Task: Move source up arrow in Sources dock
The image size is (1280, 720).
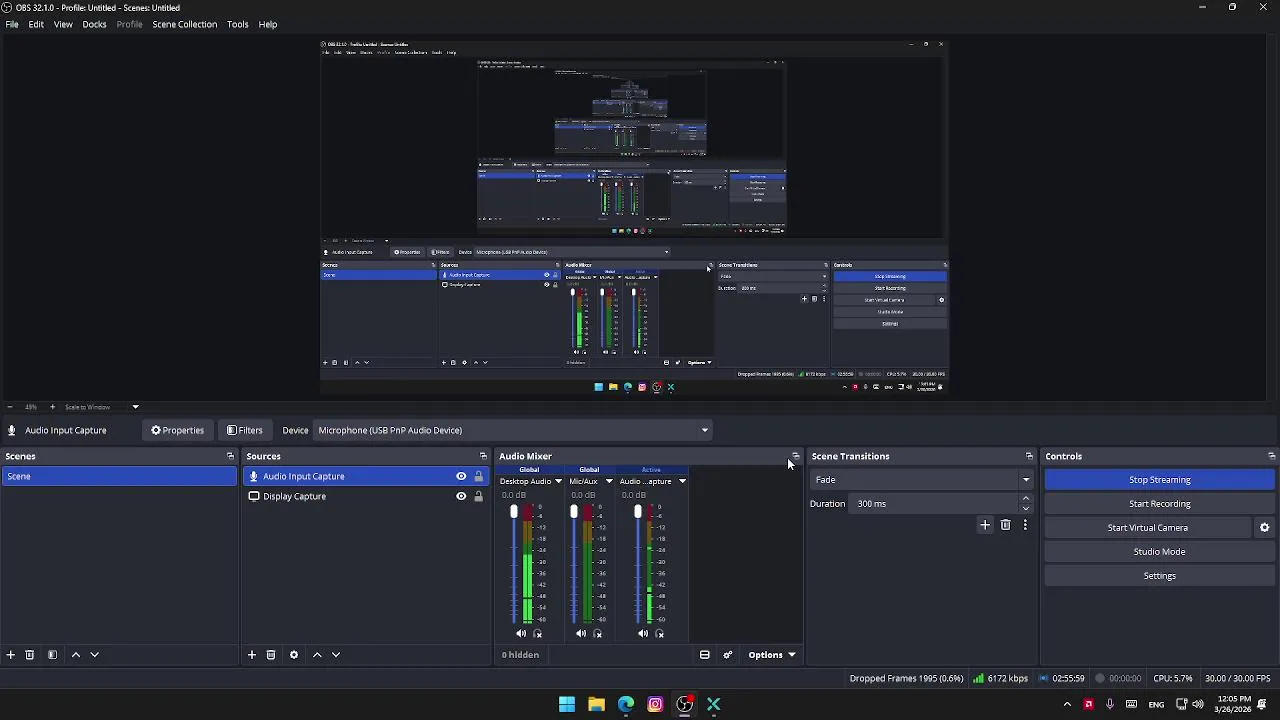Action: tap(317, 655)
